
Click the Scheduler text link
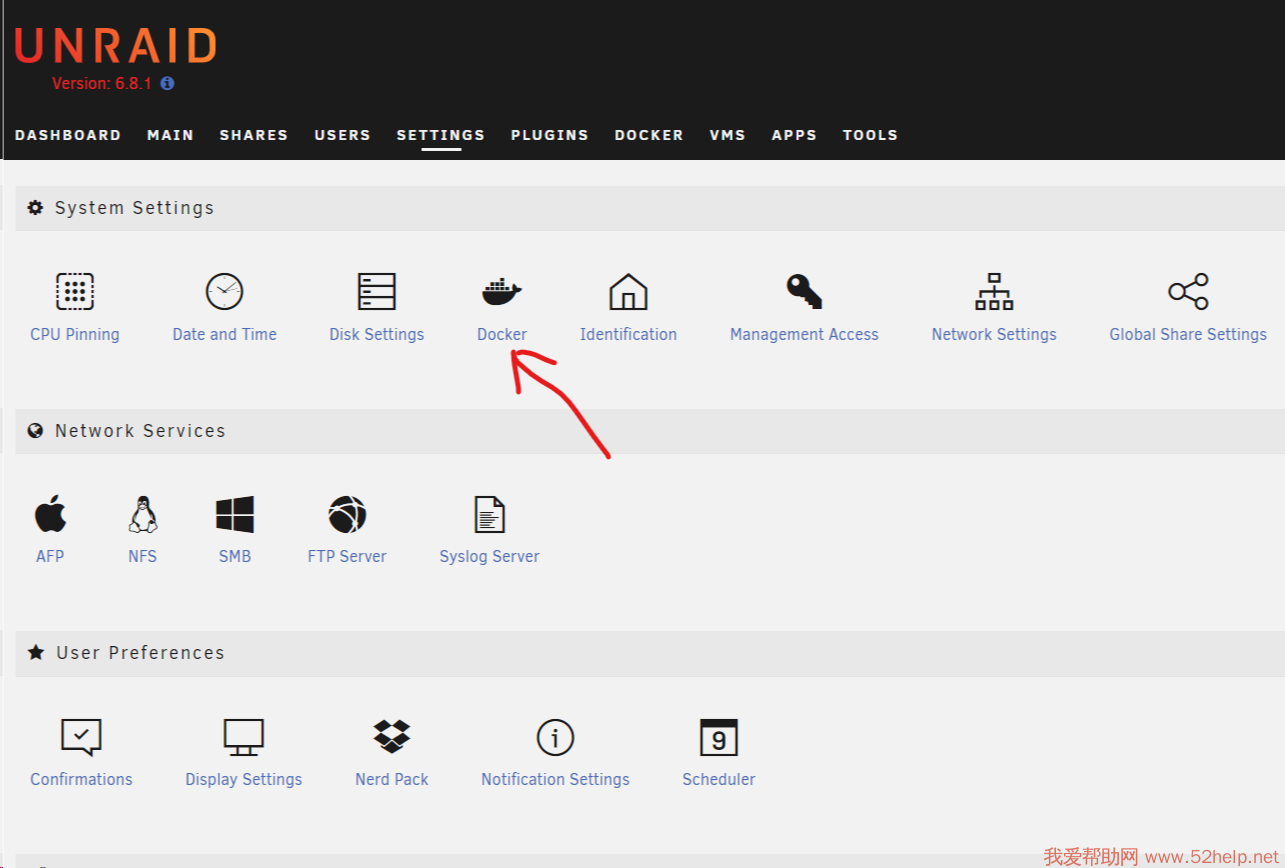718,779
